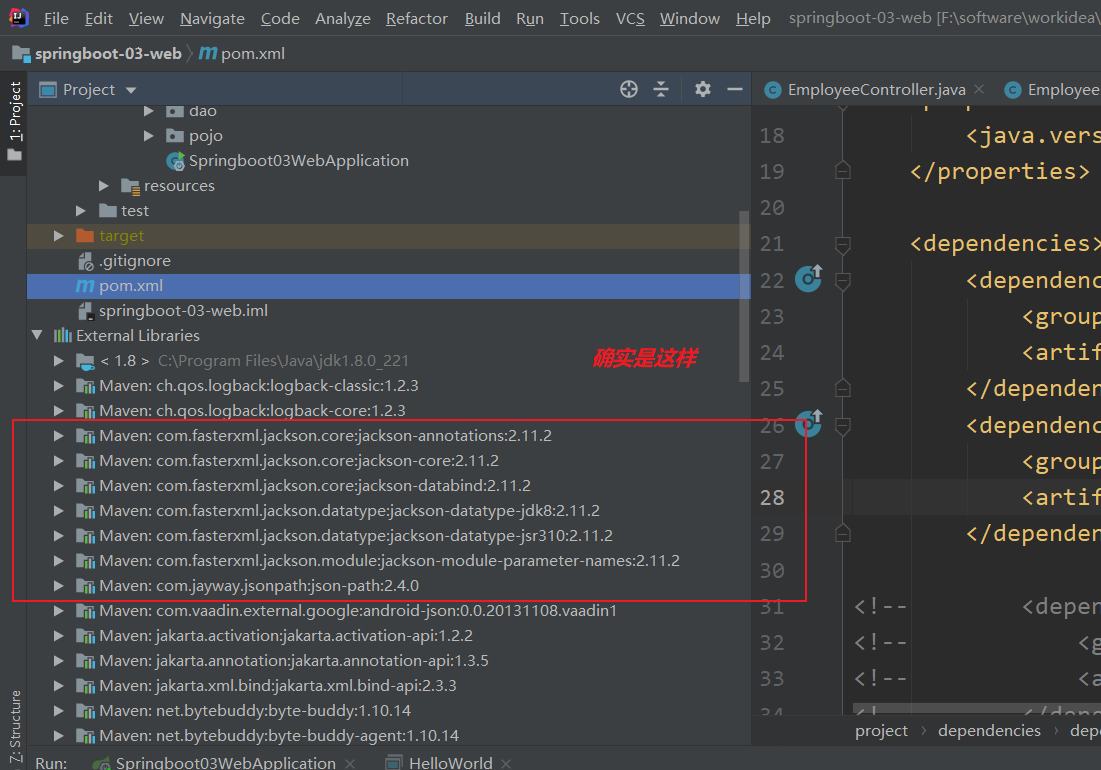The width and height of the screenshot is (1101, 770).
Task: Close the EmployeeController.java tab
Action: click(980, 89)
